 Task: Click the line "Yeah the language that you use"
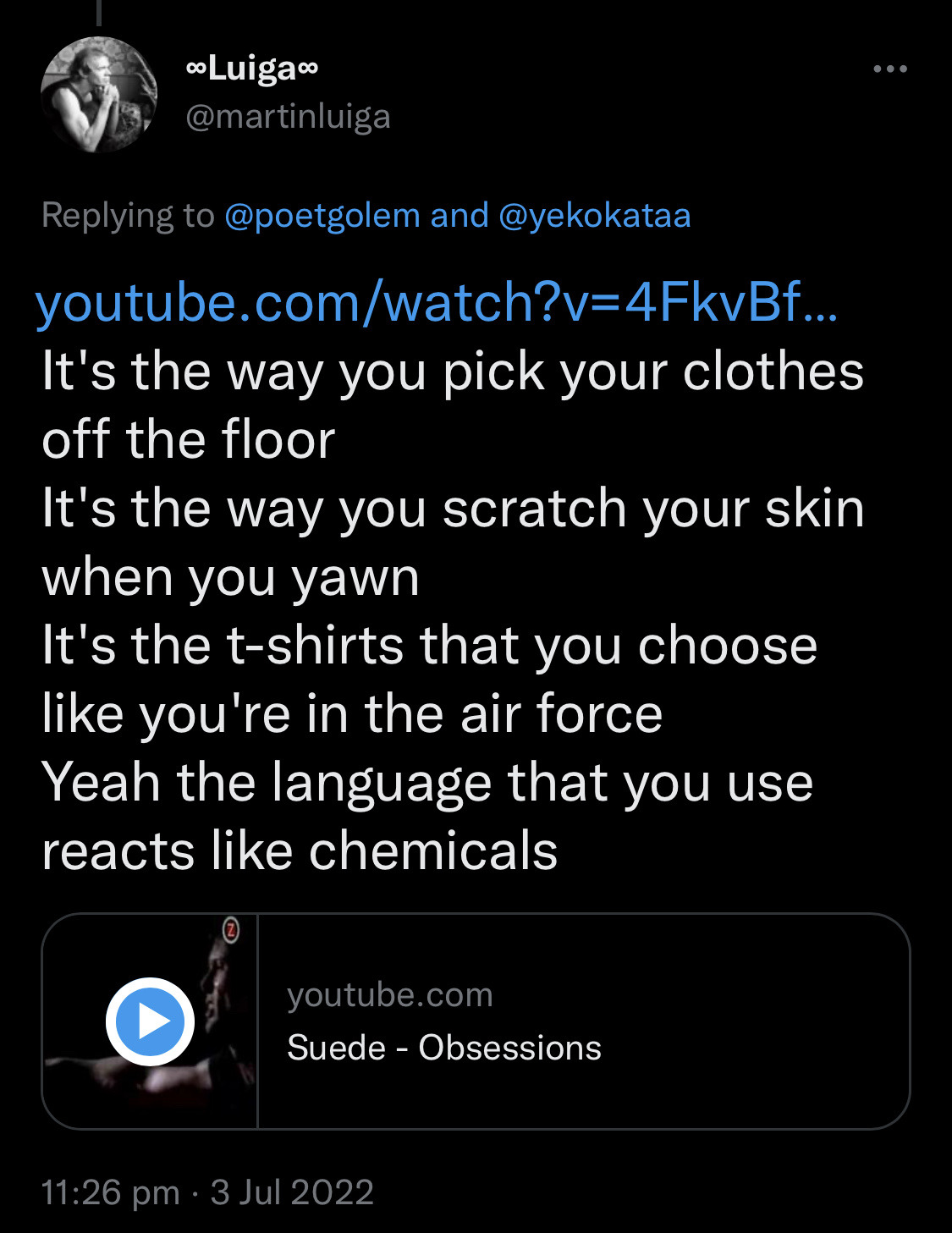[427, 782]
